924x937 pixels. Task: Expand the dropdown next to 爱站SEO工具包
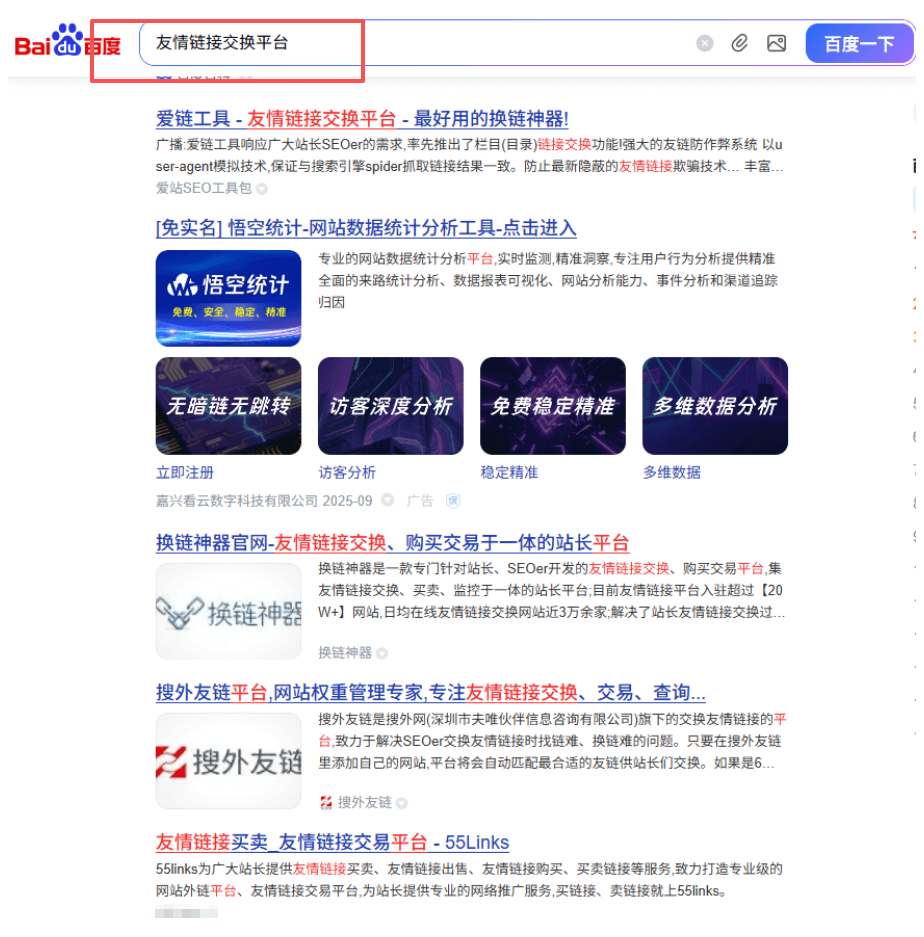(261, 187)
